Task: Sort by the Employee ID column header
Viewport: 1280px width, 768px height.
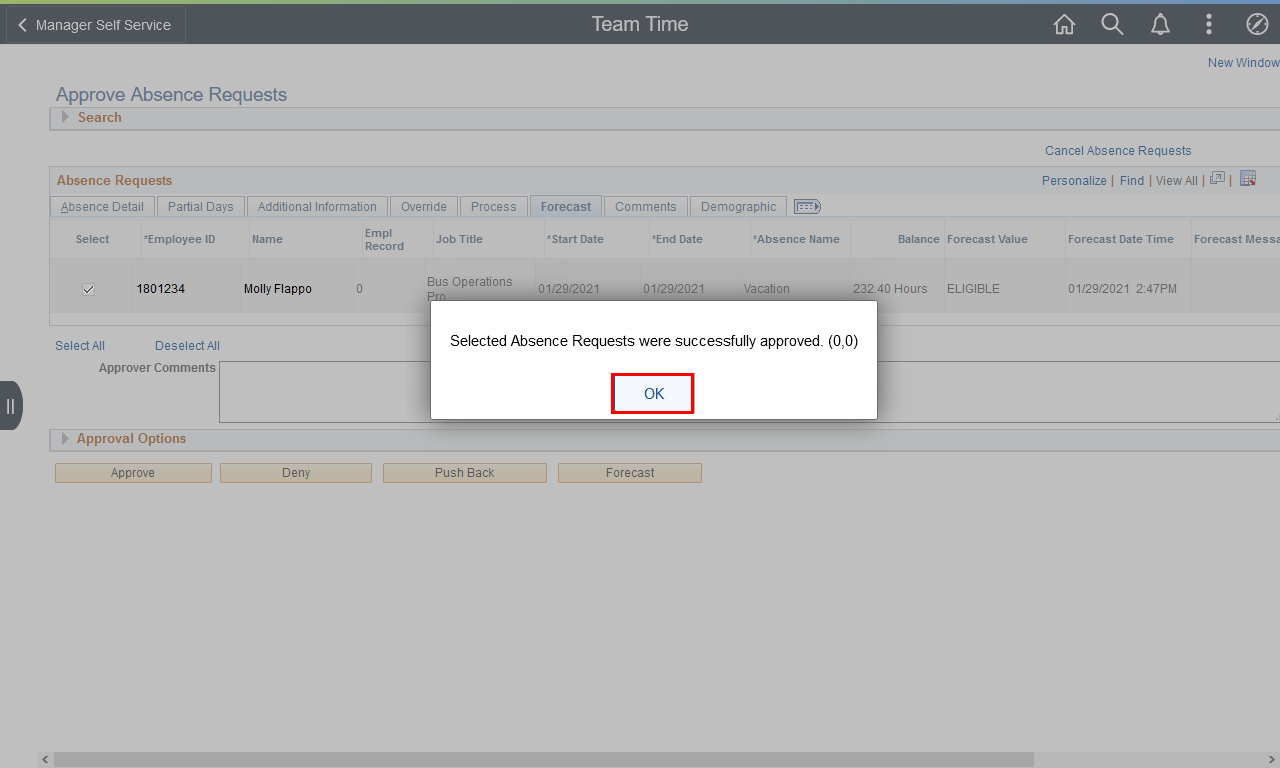Action: 180,240
